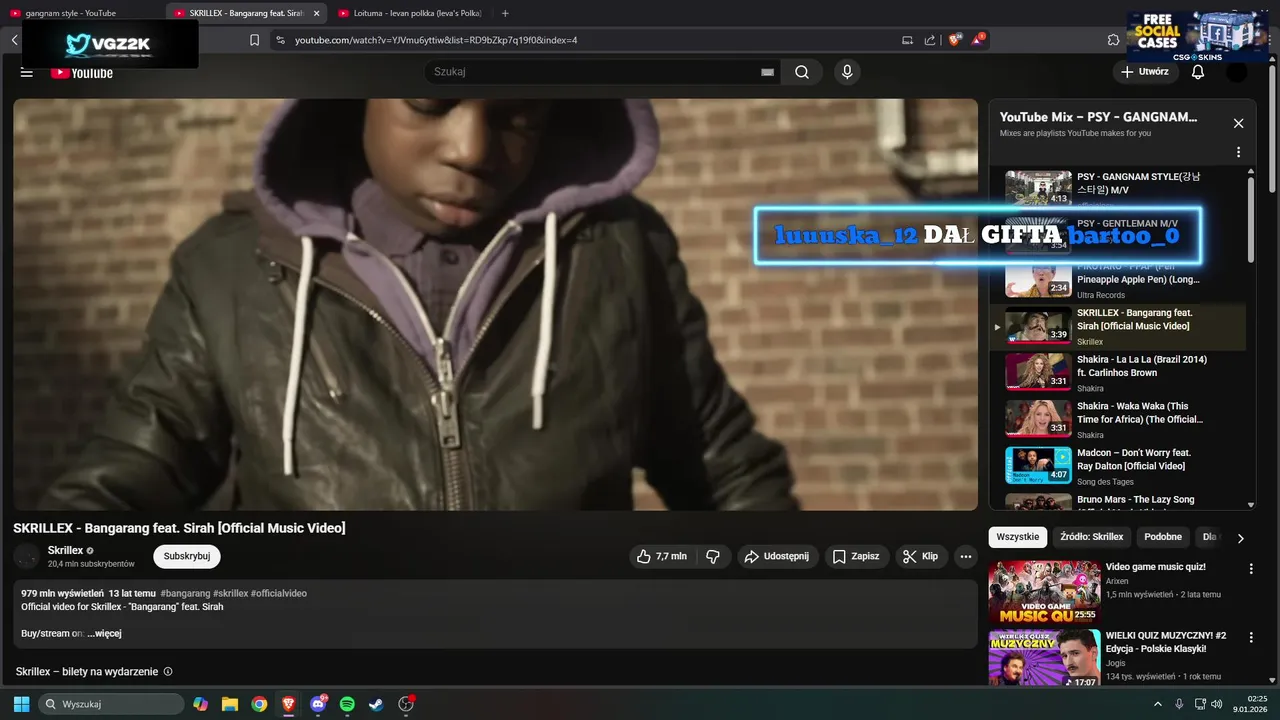
Task: Select SKRILLEX Bangarang in playlist
Action: tap(1117, 327)
